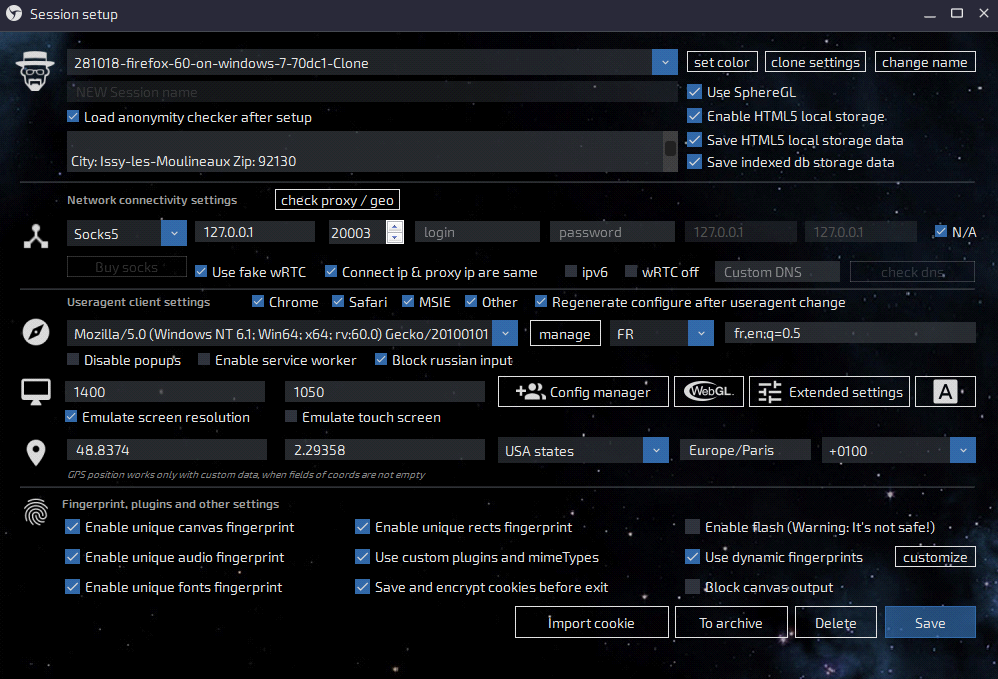Click the Save button
Screen dimensions: 998x679
click(929, 623)
